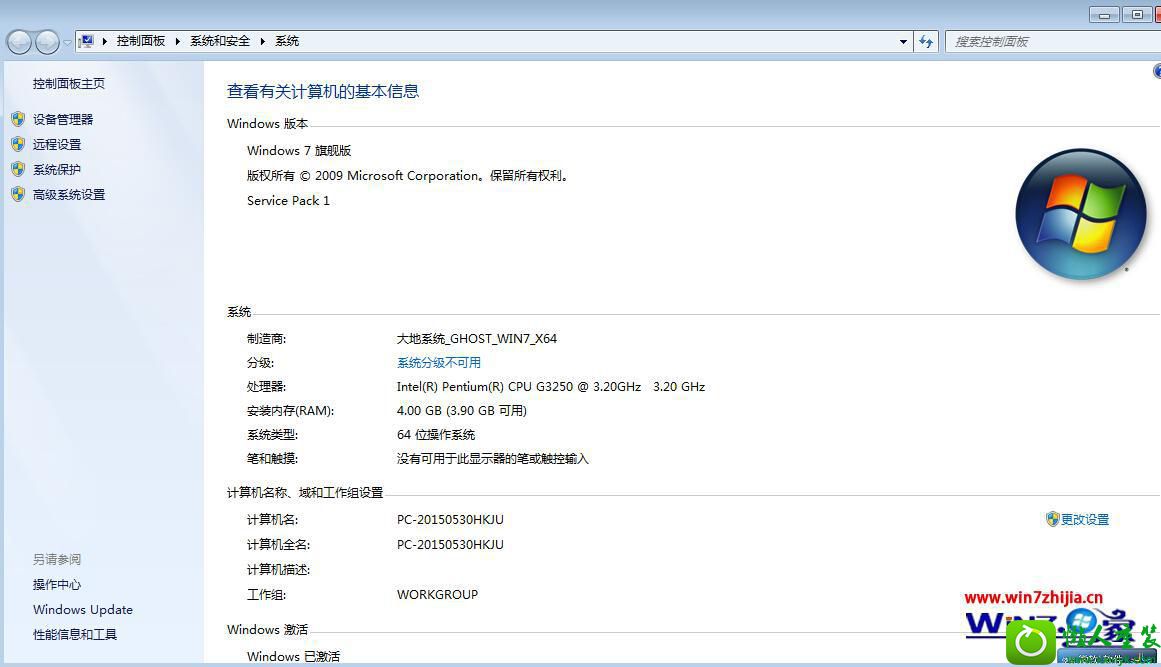Image resolution: width=1161 pixels, height=667 pixels.
Task: Click the shield icon beside 高级系统设置
Action: (x=17, y=195)
